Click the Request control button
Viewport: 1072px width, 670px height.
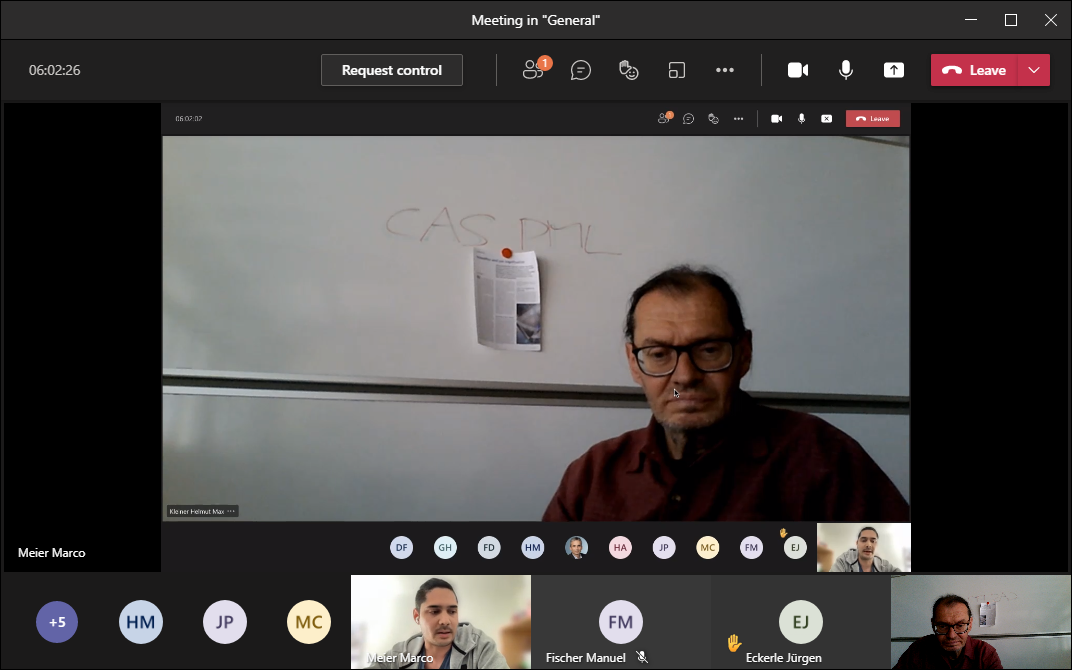tap(392, 70)
